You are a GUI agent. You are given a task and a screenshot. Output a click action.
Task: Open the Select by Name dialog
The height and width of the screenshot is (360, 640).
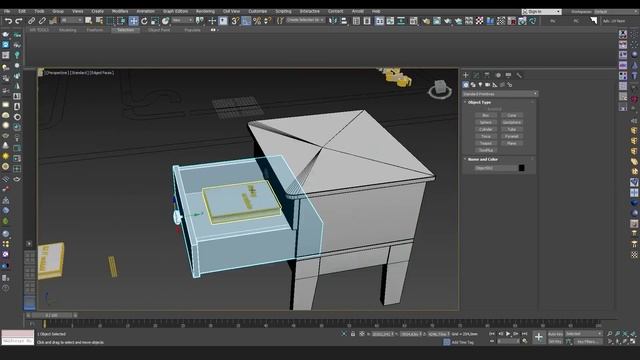tap(99, 21)
